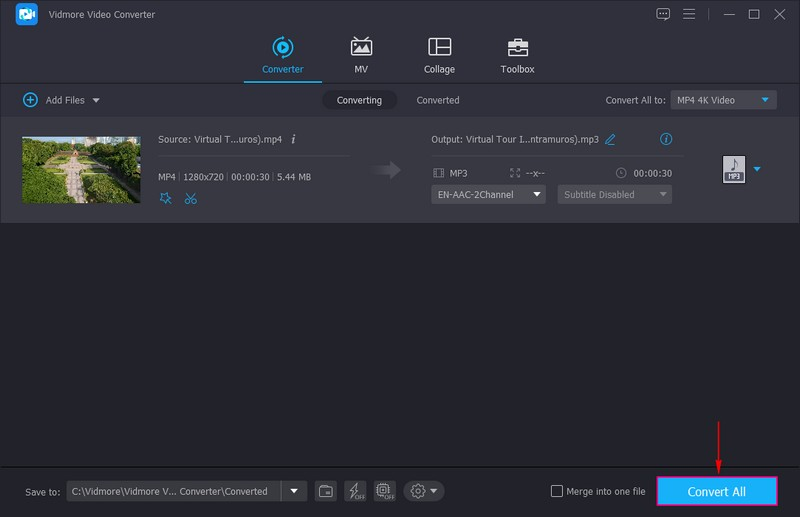Click the source file info icon
800x517 pixels.
[x=293, y=139]
